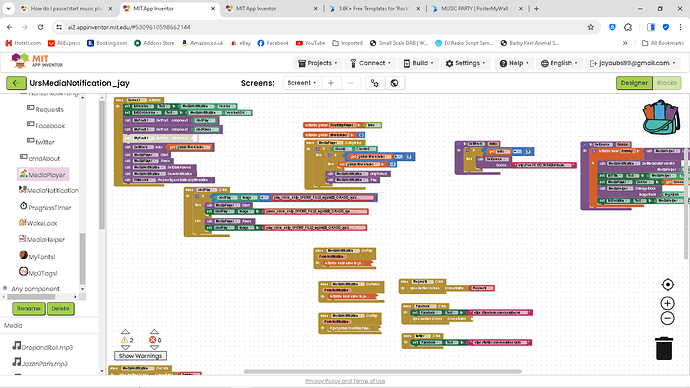This screenshot has width=690, height=388.
Task: Open the Help dropdown menu
Action: click(514, 63)
